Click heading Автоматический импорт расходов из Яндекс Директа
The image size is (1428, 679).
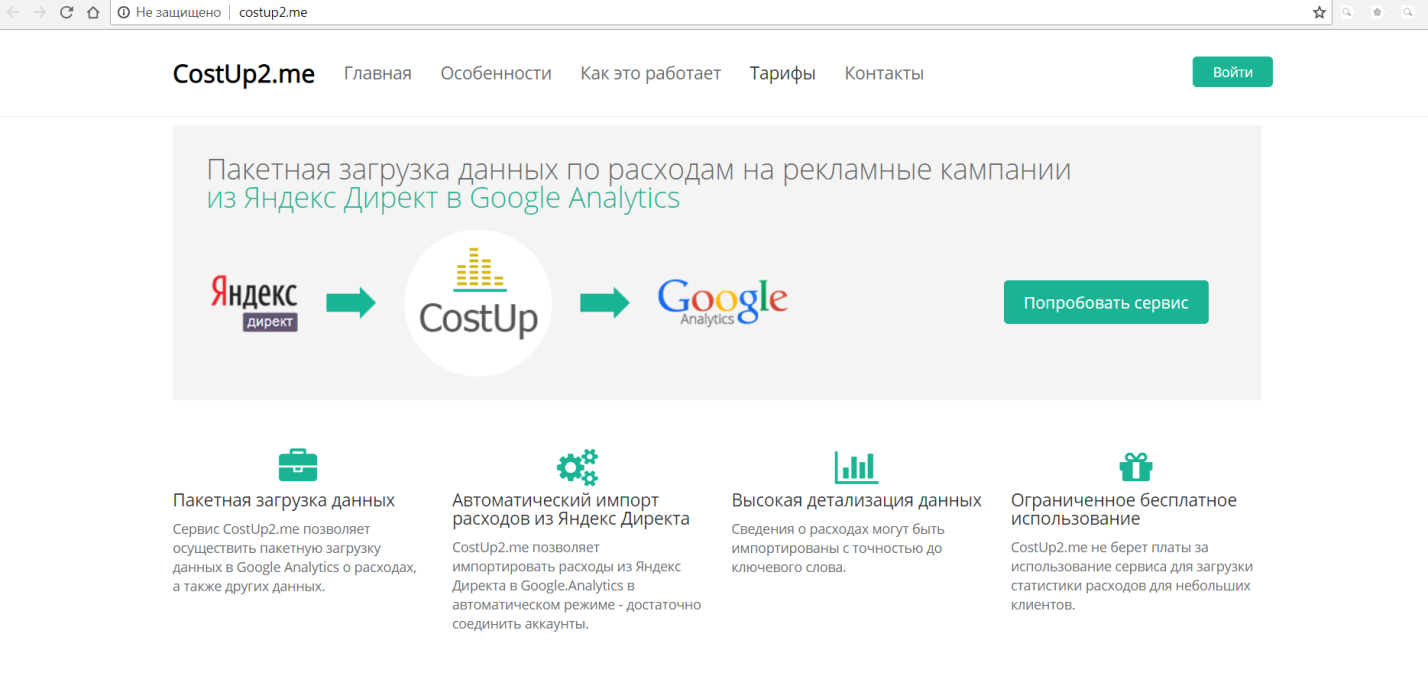(x=571, y=509)
